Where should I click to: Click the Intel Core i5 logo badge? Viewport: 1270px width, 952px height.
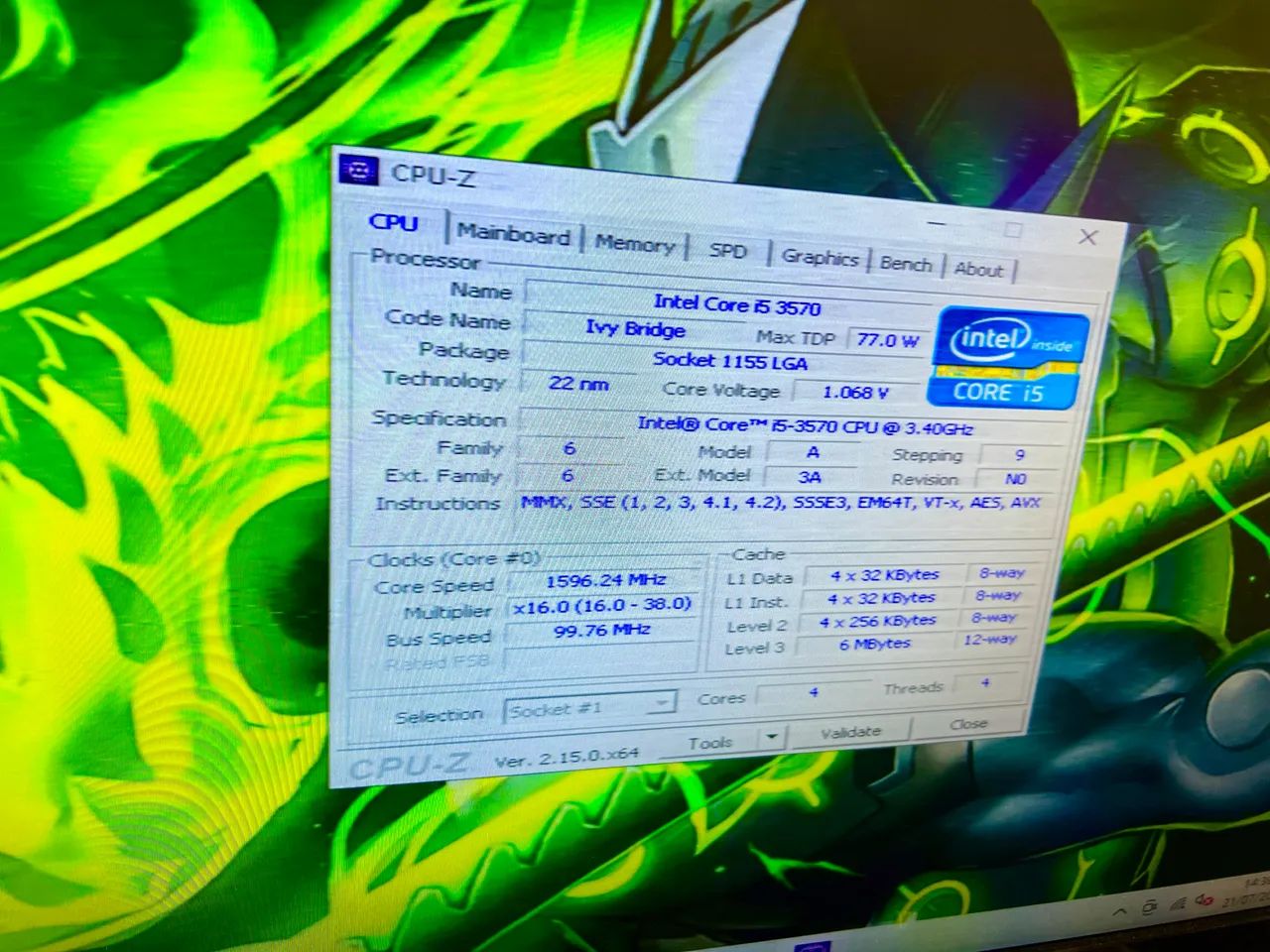(x=1006, y=359)
